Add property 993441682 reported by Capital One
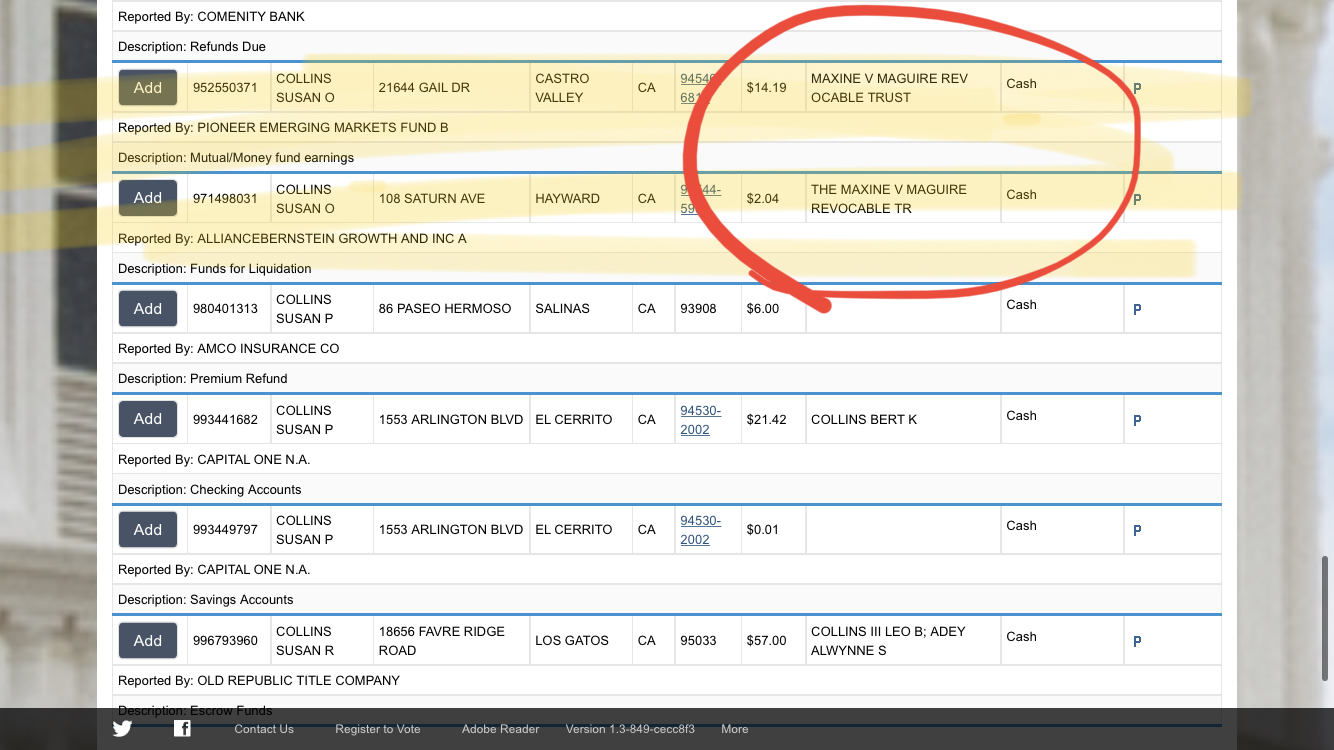Viewport: 1334px width, 750px height. click(148, 419)
